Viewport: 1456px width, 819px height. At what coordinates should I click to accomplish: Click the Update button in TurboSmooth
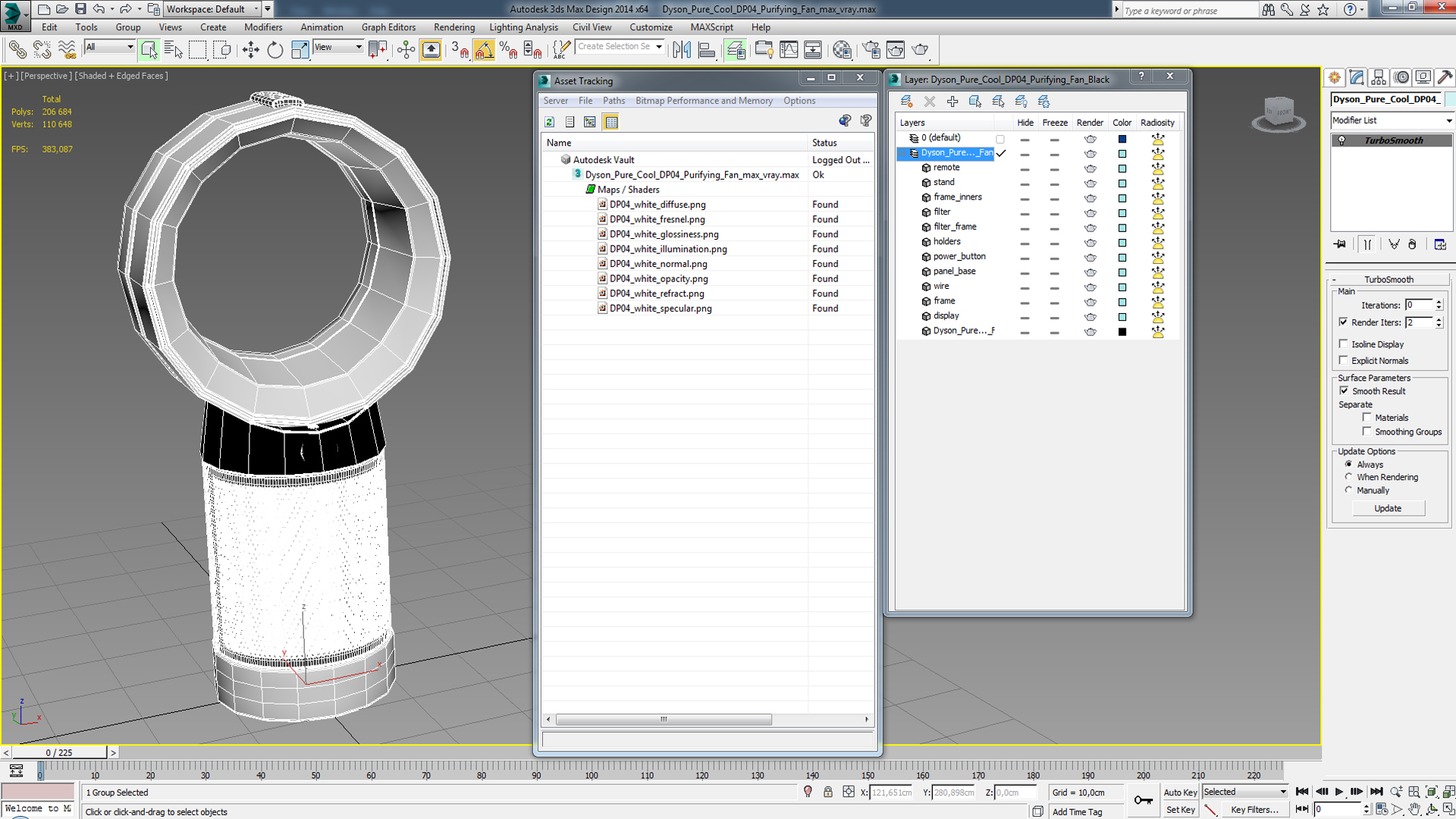click(x=1388, y=508)
